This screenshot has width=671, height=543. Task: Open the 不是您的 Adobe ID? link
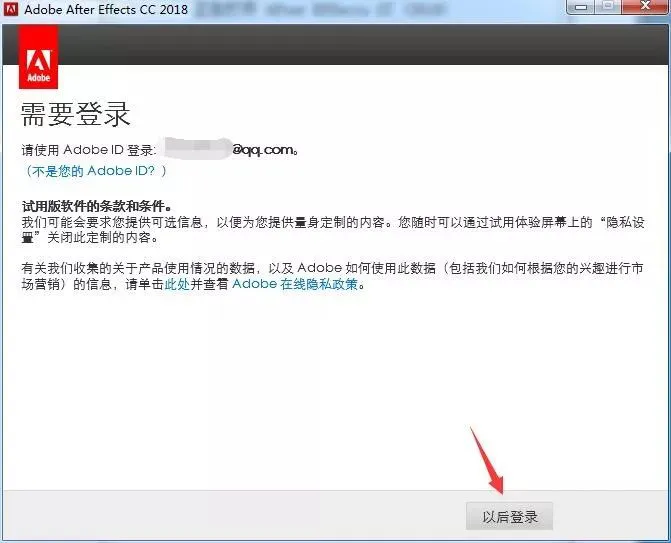click(95, 171)
